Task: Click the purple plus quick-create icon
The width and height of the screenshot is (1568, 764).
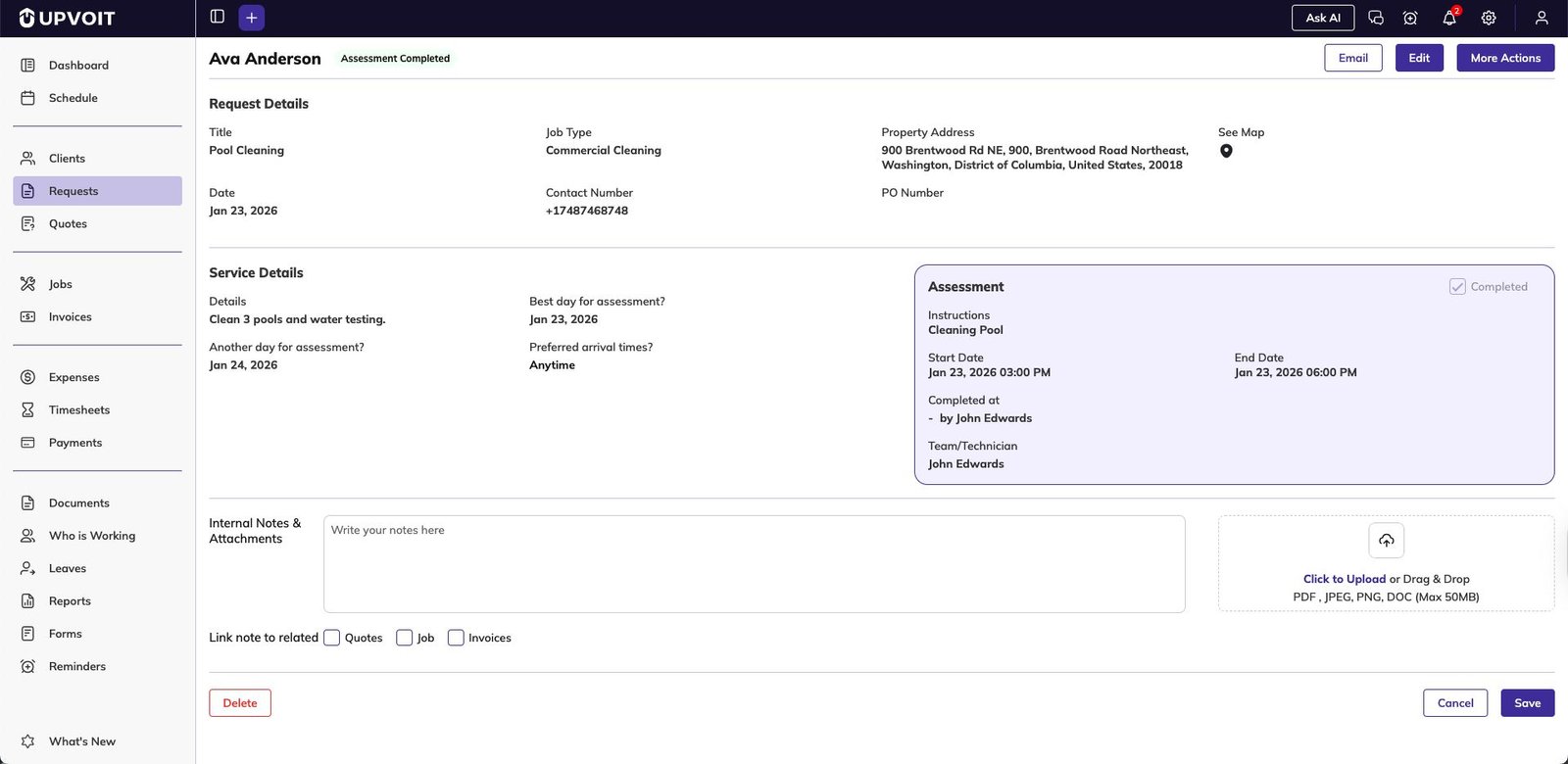Action: 252,18
